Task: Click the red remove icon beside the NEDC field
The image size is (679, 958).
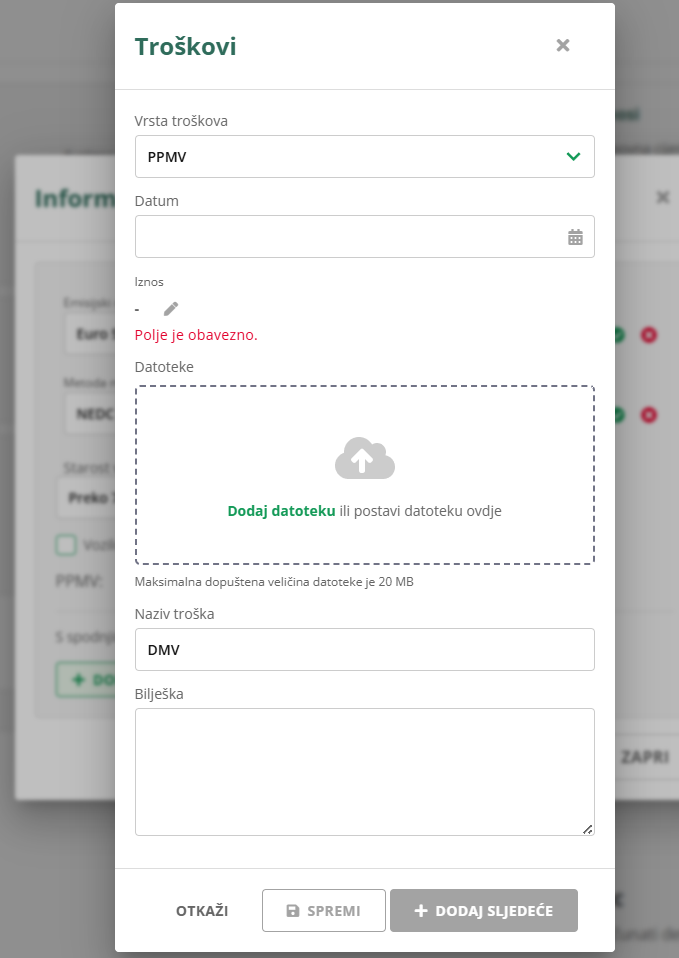Action: (648, 414)
